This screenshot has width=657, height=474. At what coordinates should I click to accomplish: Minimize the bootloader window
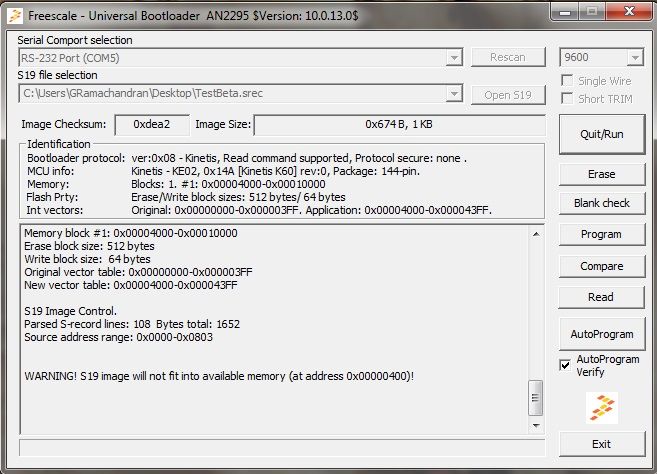pos(564,12)
